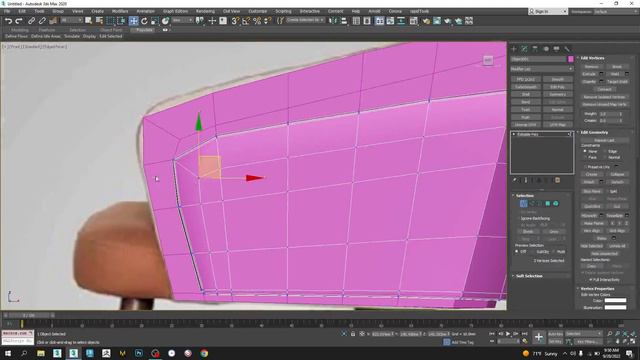This screenshot has width=640, height=360.
Task: Open the Create Selection Set dropdown
Action: pyautogui.click(x=305, y=20)
